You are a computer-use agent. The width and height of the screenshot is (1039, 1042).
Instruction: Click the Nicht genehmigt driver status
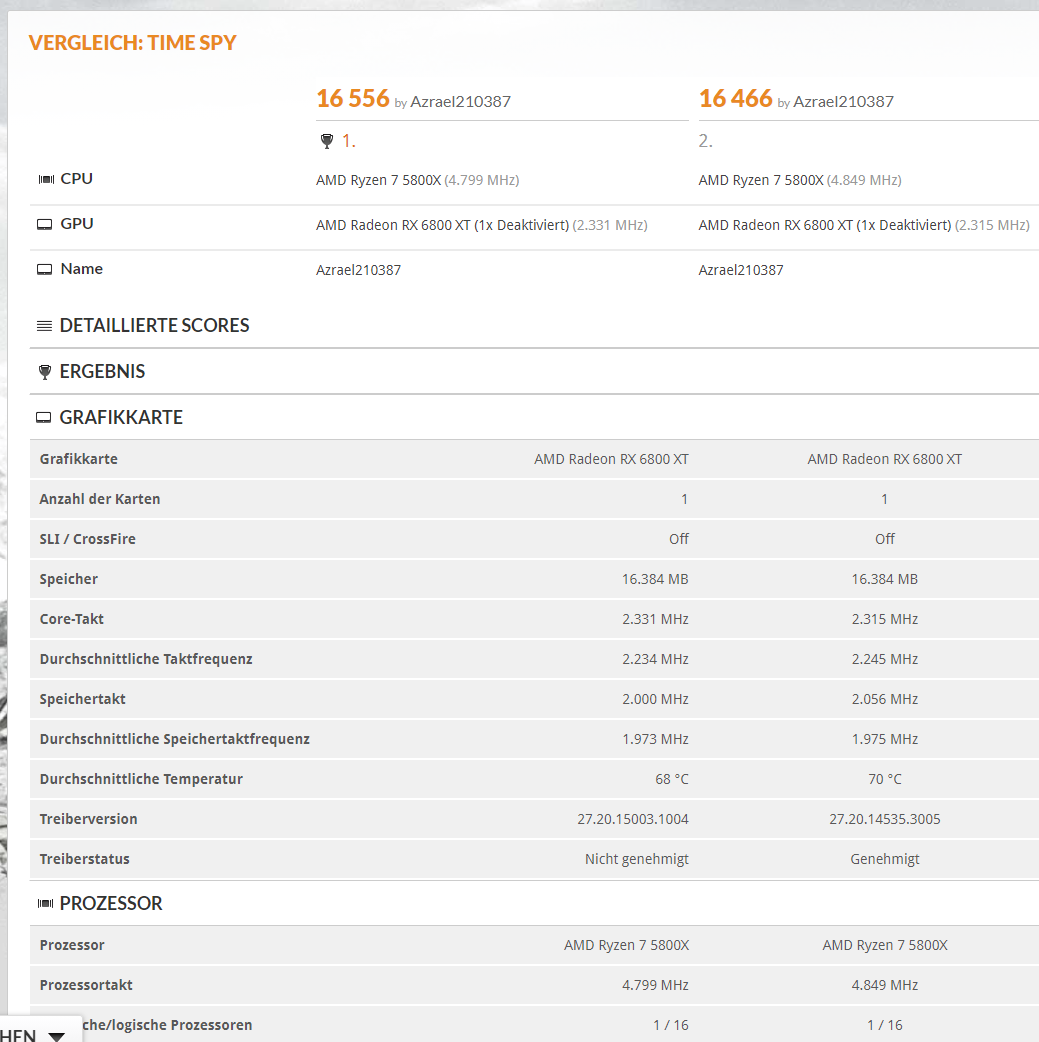click(x=637, y=859)
